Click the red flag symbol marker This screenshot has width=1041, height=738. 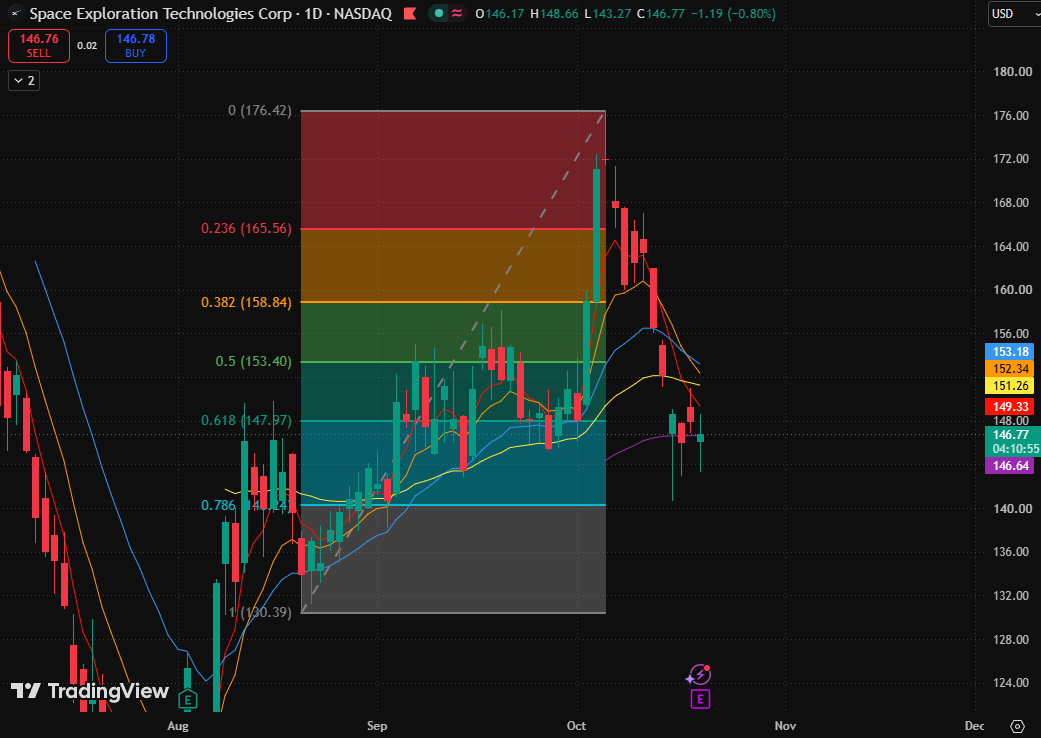coord(410,13)
